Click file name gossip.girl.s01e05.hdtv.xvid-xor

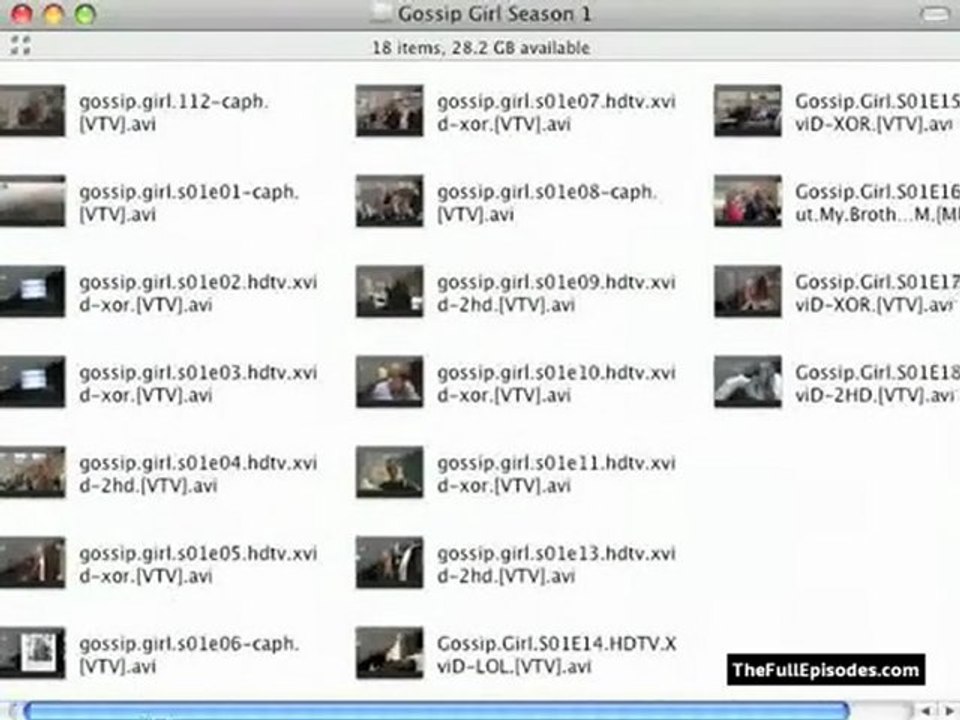(x=198, y=564)
